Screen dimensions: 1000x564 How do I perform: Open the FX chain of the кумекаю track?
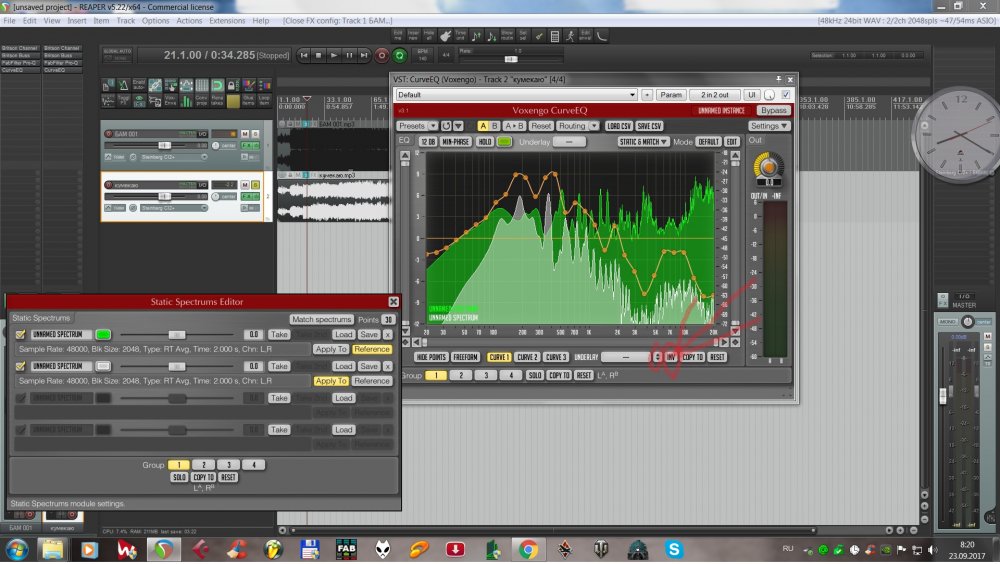[x=246, y=197]
